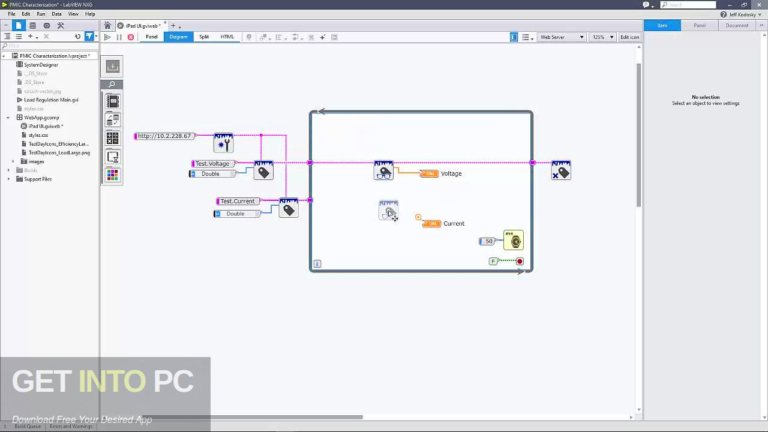Screen dimensions: 768x432
Task: Select the tag node wired to Test.Voltage
Action: pos(264,170)
